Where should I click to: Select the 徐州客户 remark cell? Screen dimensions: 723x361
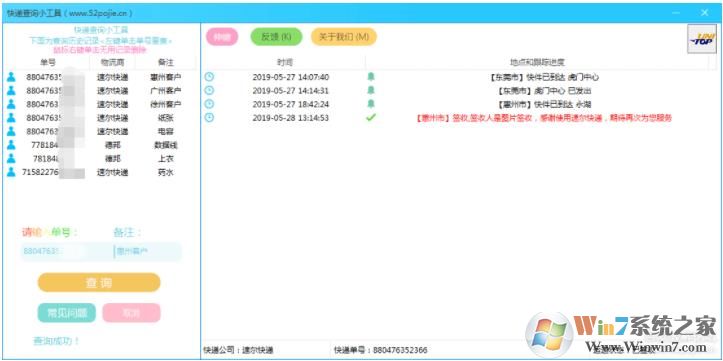pyautogui.click(x=166, y=105)
